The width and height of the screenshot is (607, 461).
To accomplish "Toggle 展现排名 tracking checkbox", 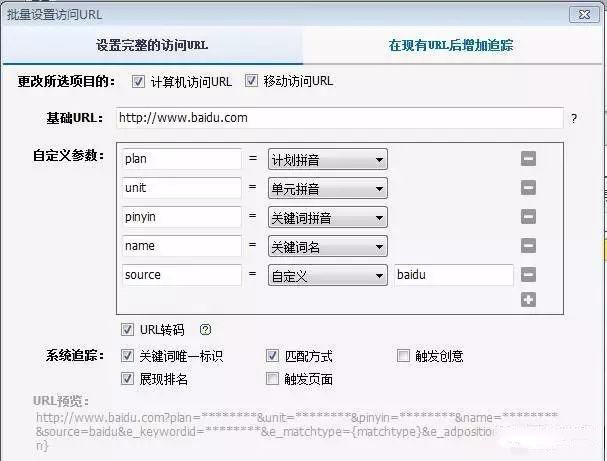I will [127, 378].
